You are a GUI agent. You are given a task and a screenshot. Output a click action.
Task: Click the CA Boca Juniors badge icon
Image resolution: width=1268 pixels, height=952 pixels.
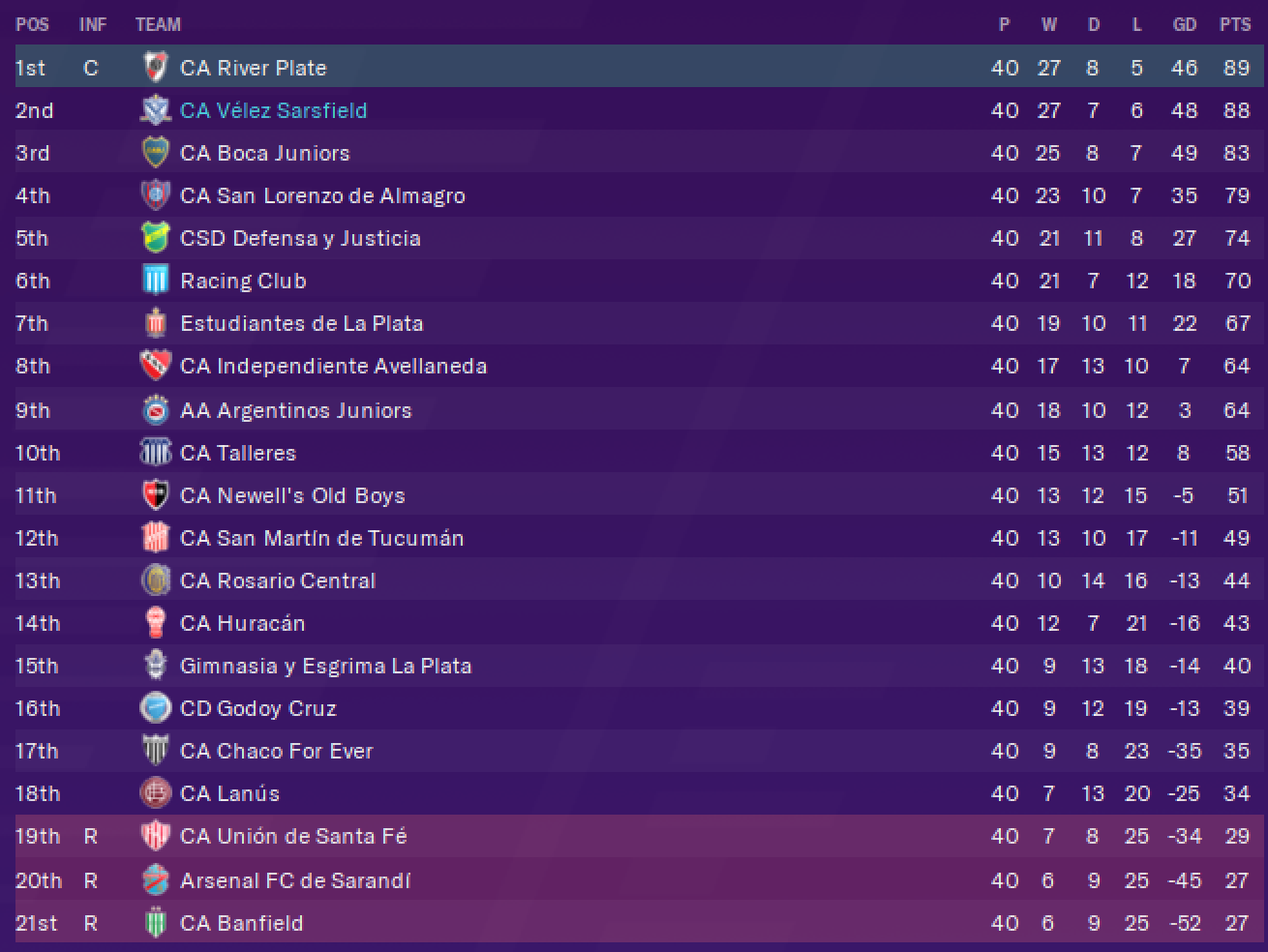pos(155,152)
